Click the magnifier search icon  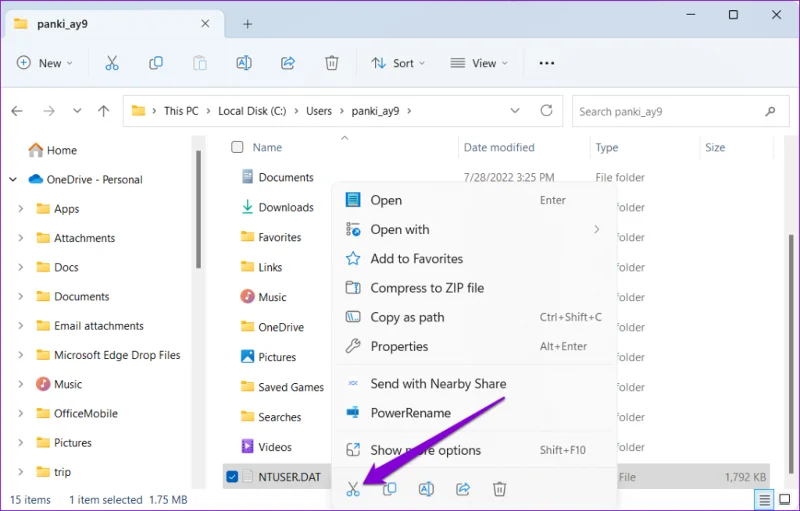click(770, 111)
